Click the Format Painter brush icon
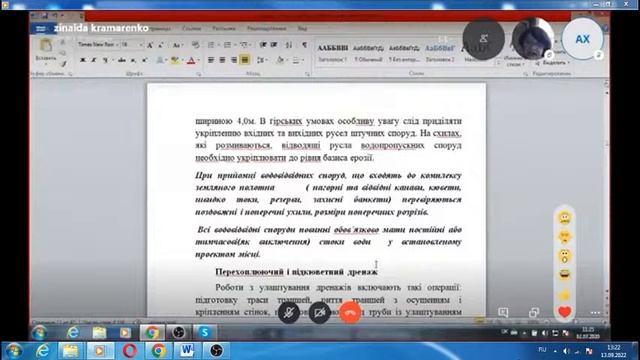The width and height of the screenshot is (640, 360). (x=63, y=64)
